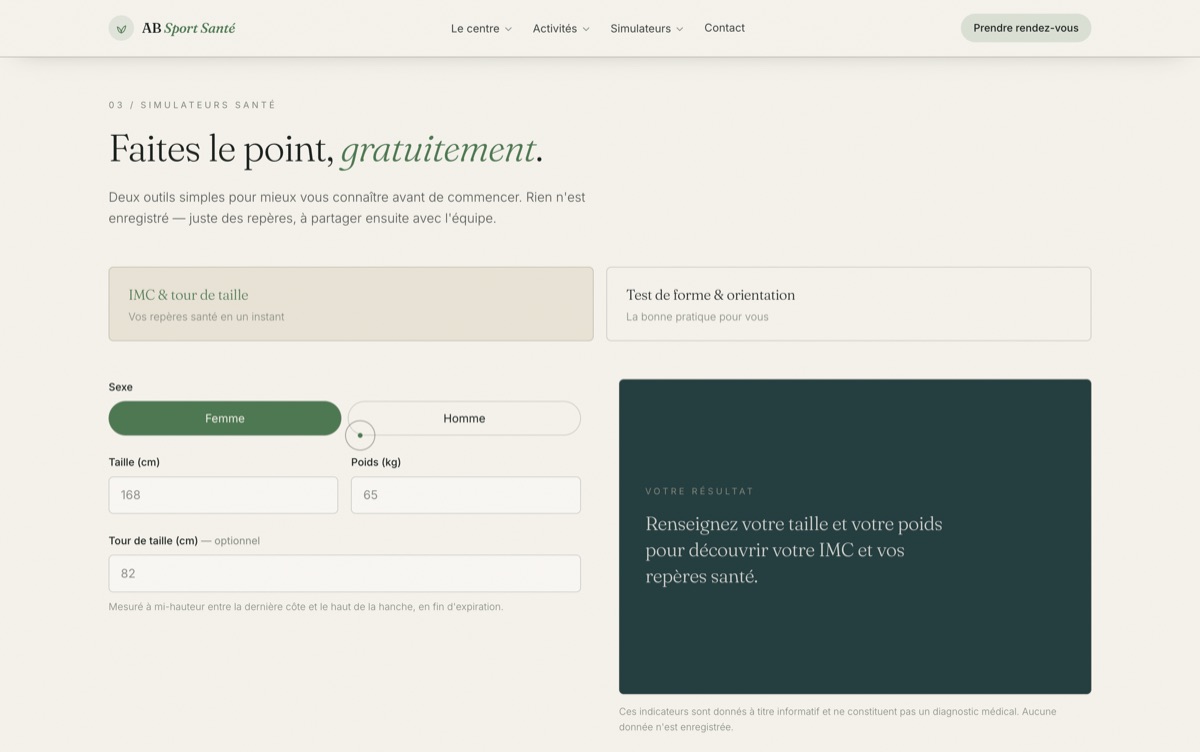This screenshot has height=752, width=1200.
Task: Focus the Poids (kg) input field
Action: [x=466, y=495]
